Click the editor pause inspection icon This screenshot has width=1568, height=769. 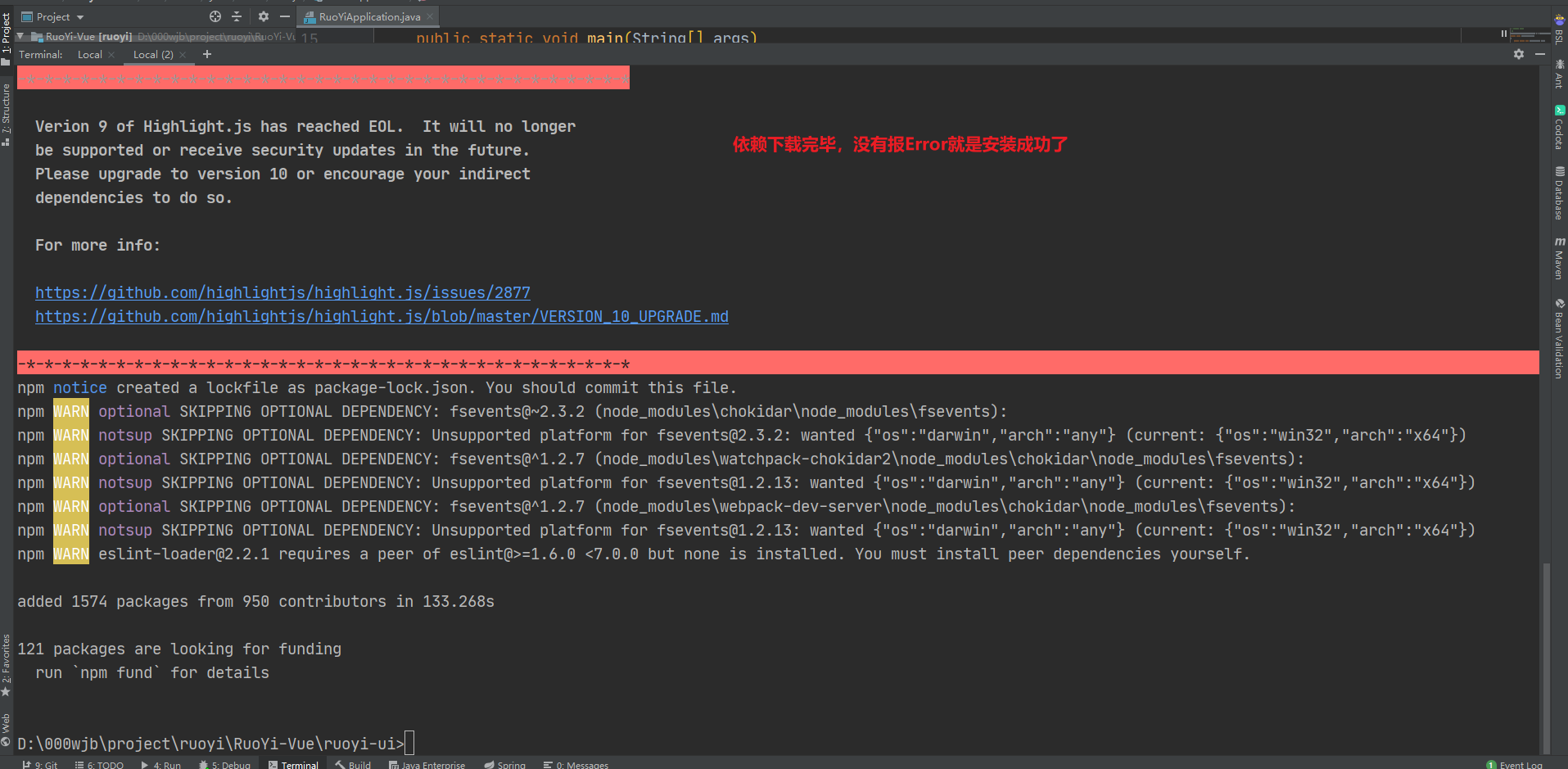(x=1503, y=34)
